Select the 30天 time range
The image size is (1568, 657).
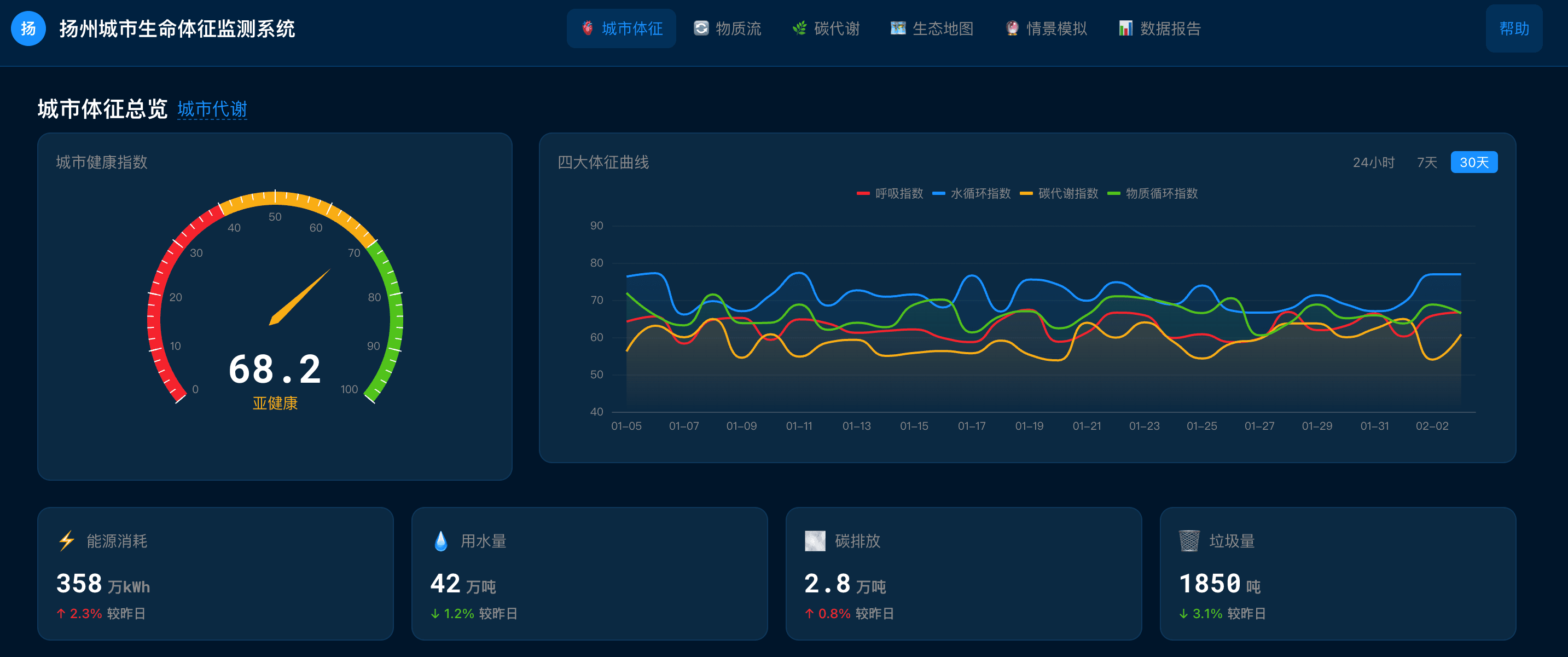1474,163
